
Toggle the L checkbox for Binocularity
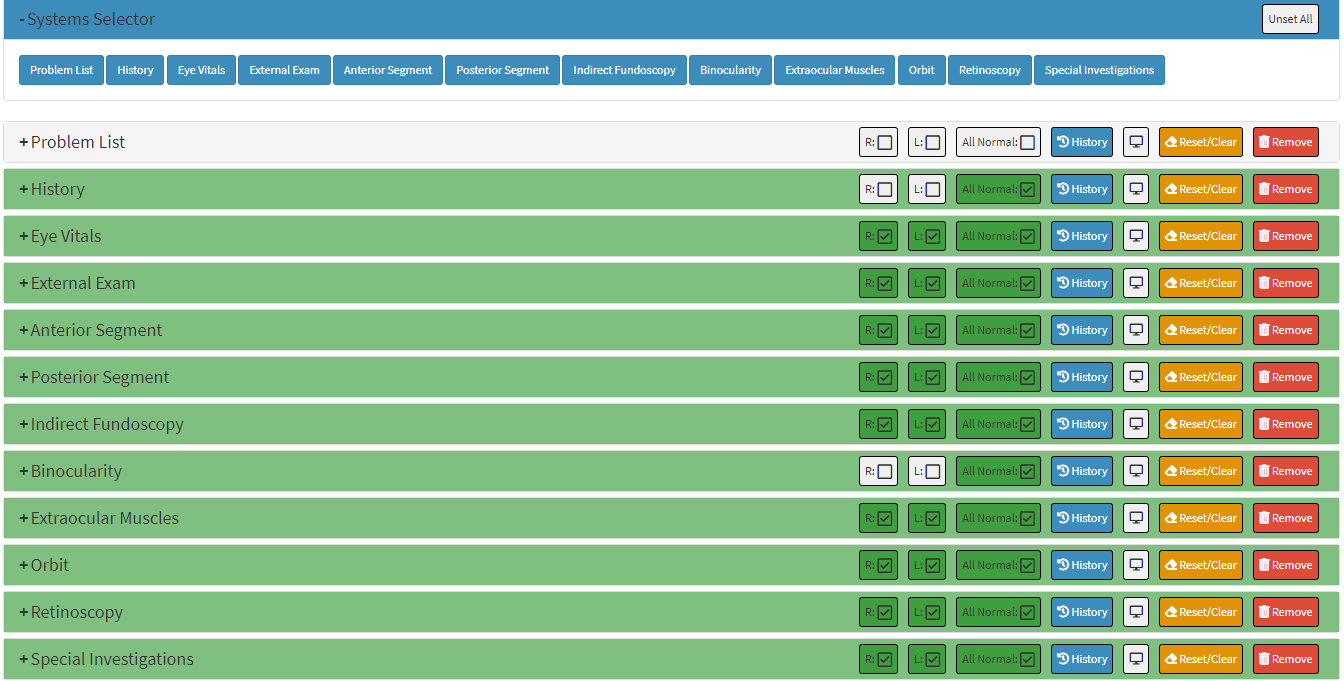(932, 471)
